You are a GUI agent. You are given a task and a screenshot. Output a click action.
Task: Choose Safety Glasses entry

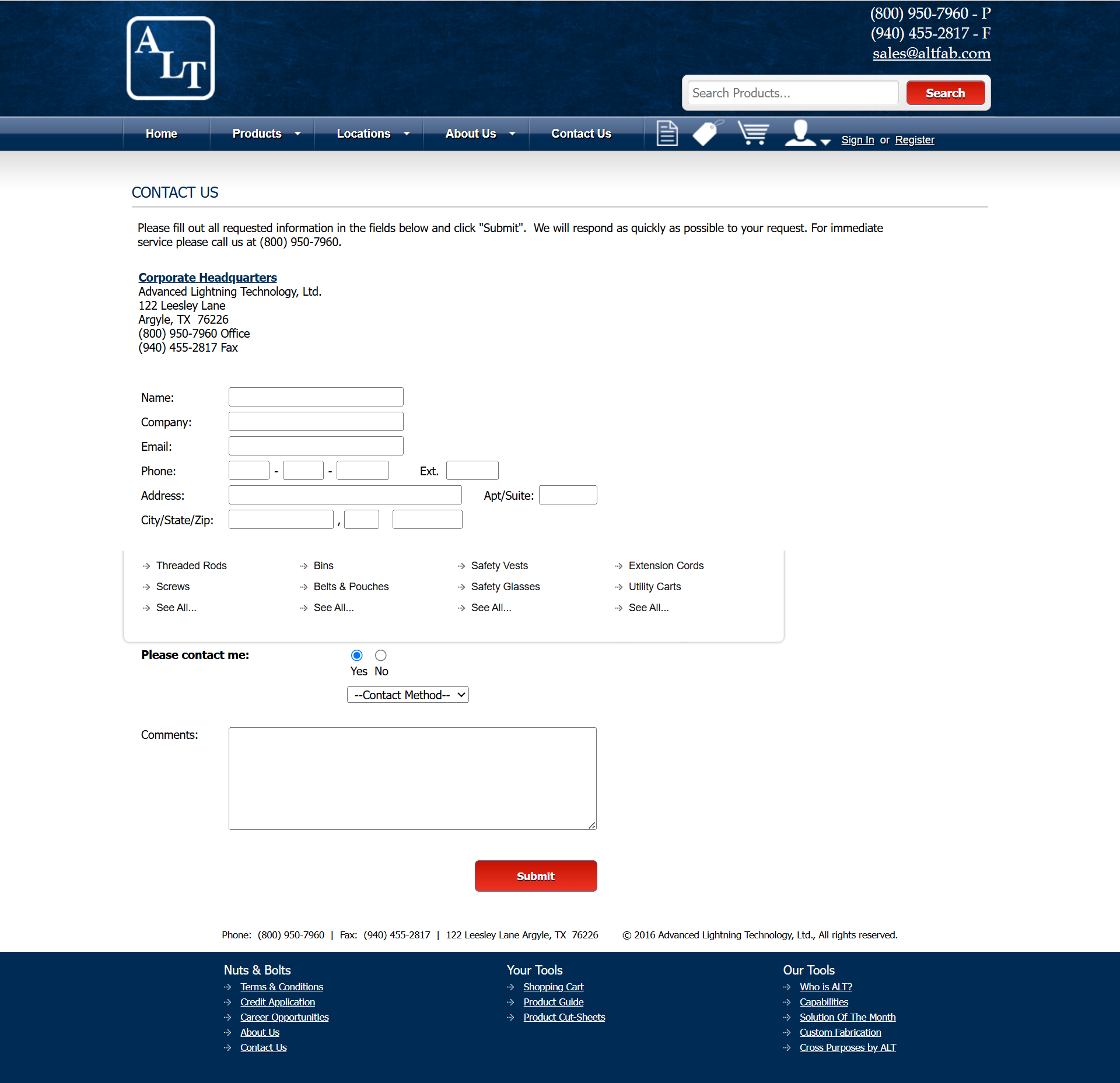[x=506, y=587]
